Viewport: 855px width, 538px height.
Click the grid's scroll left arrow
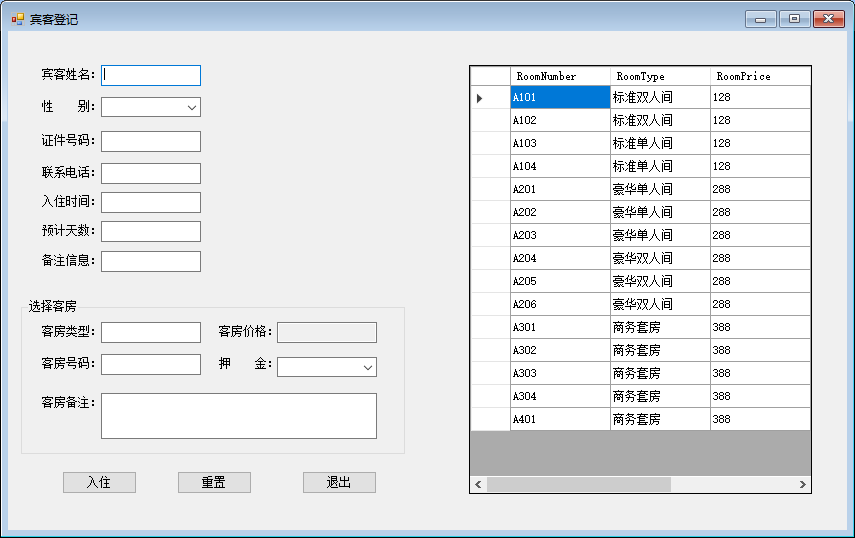tap(478, 484)
